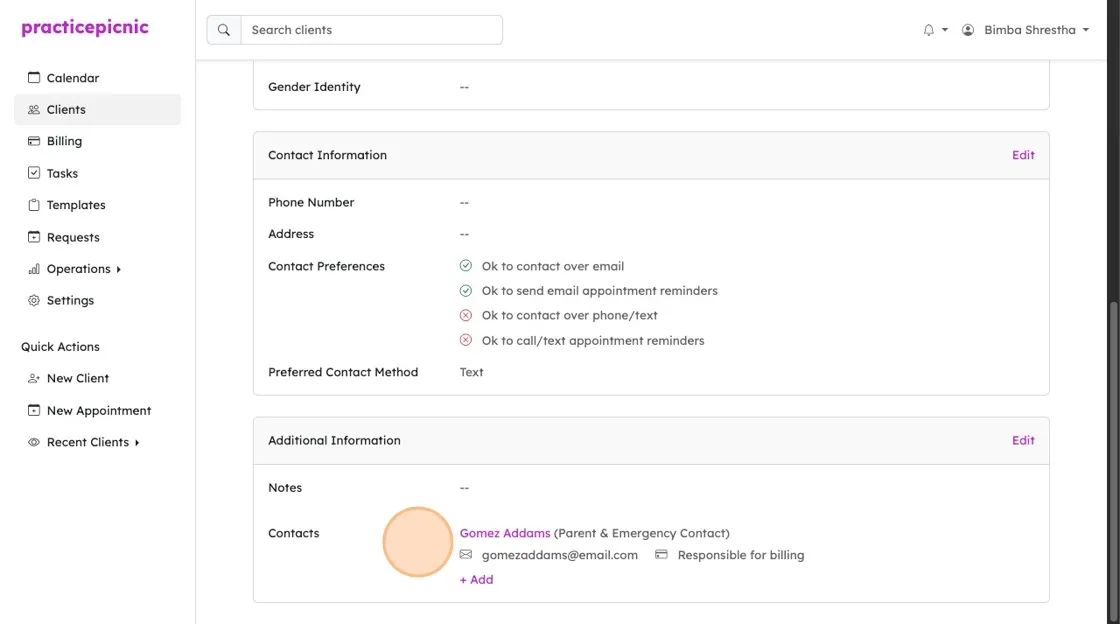
Task: Start the New Client quick action
Action: pos(78,378)
